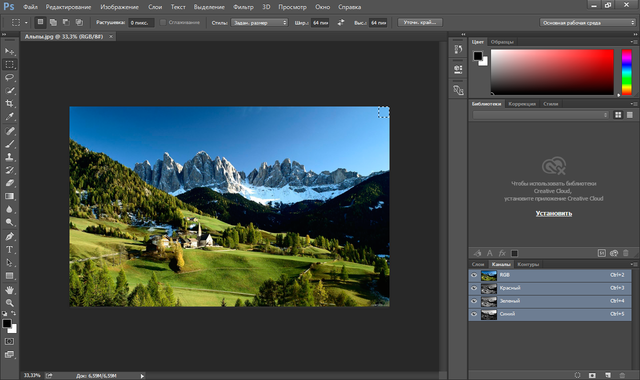Open the workspace switcher dropdown

click(x=588, y=23)
